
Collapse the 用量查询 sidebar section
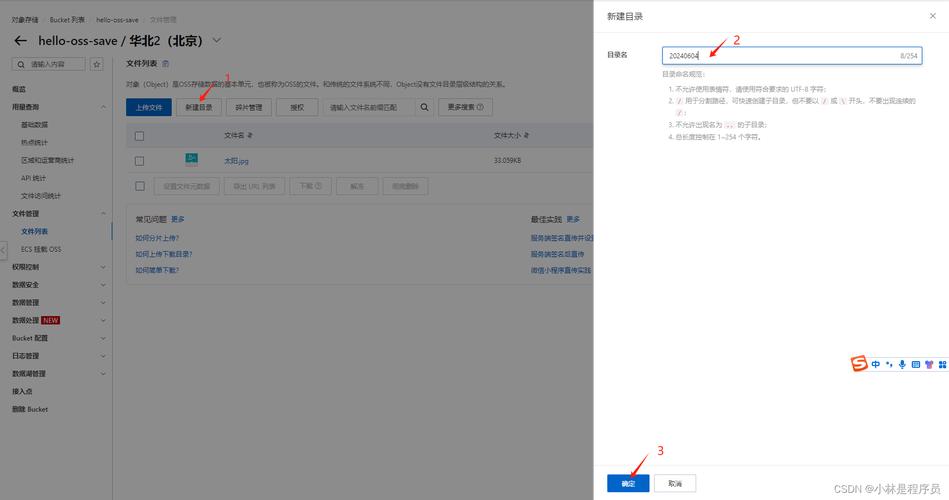[103, 107]
